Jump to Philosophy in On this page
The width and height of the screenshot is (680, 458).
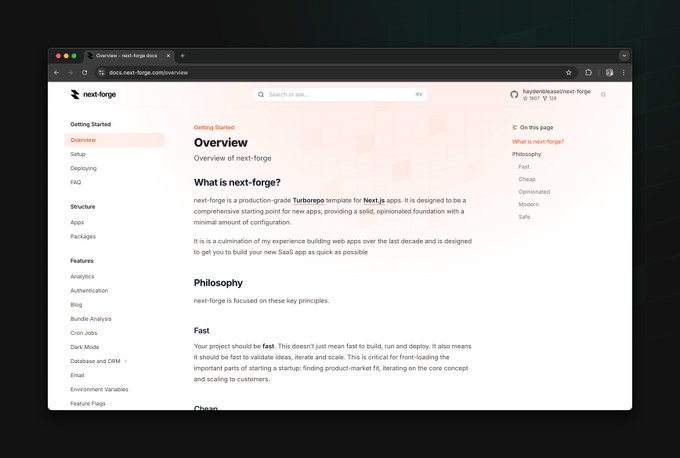coord(526,154)
